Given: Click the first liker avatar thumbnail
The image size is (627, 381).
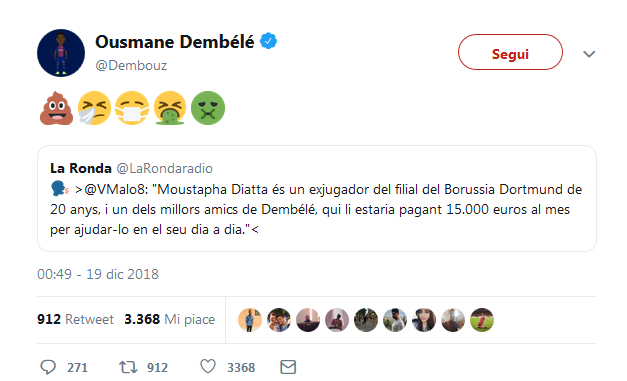Looking at the screenshot, I should (x=250, y=320).
